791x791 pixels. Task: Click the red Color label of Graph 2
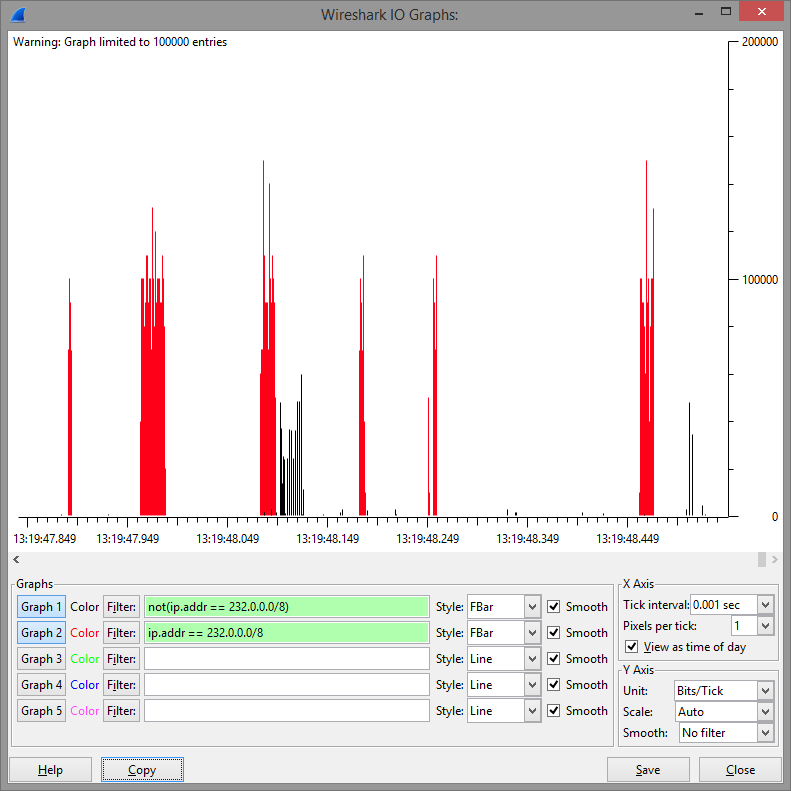pos(85,633)
